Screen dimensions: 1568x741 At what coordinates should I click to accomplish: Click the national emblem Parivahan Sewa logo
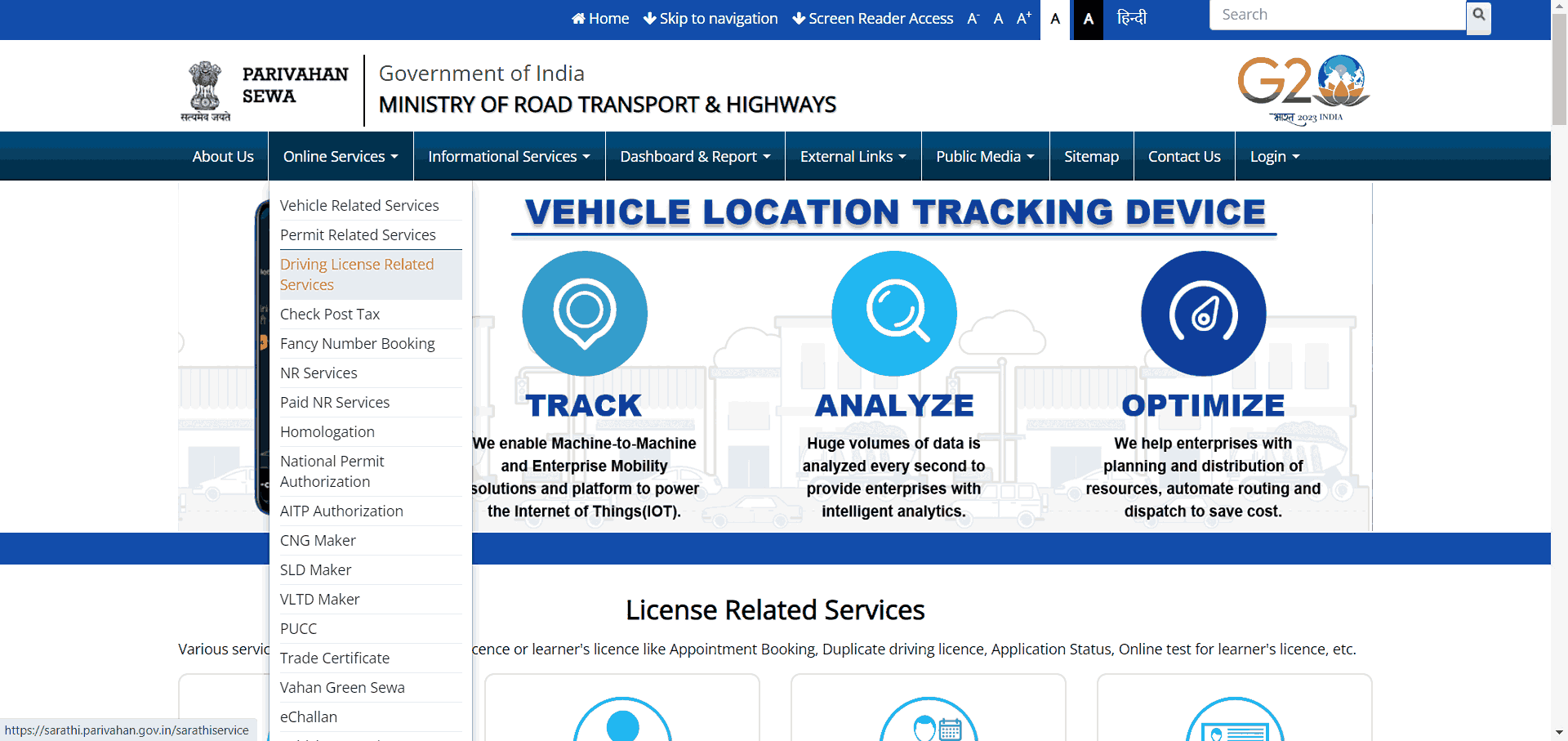click(264, 91)
